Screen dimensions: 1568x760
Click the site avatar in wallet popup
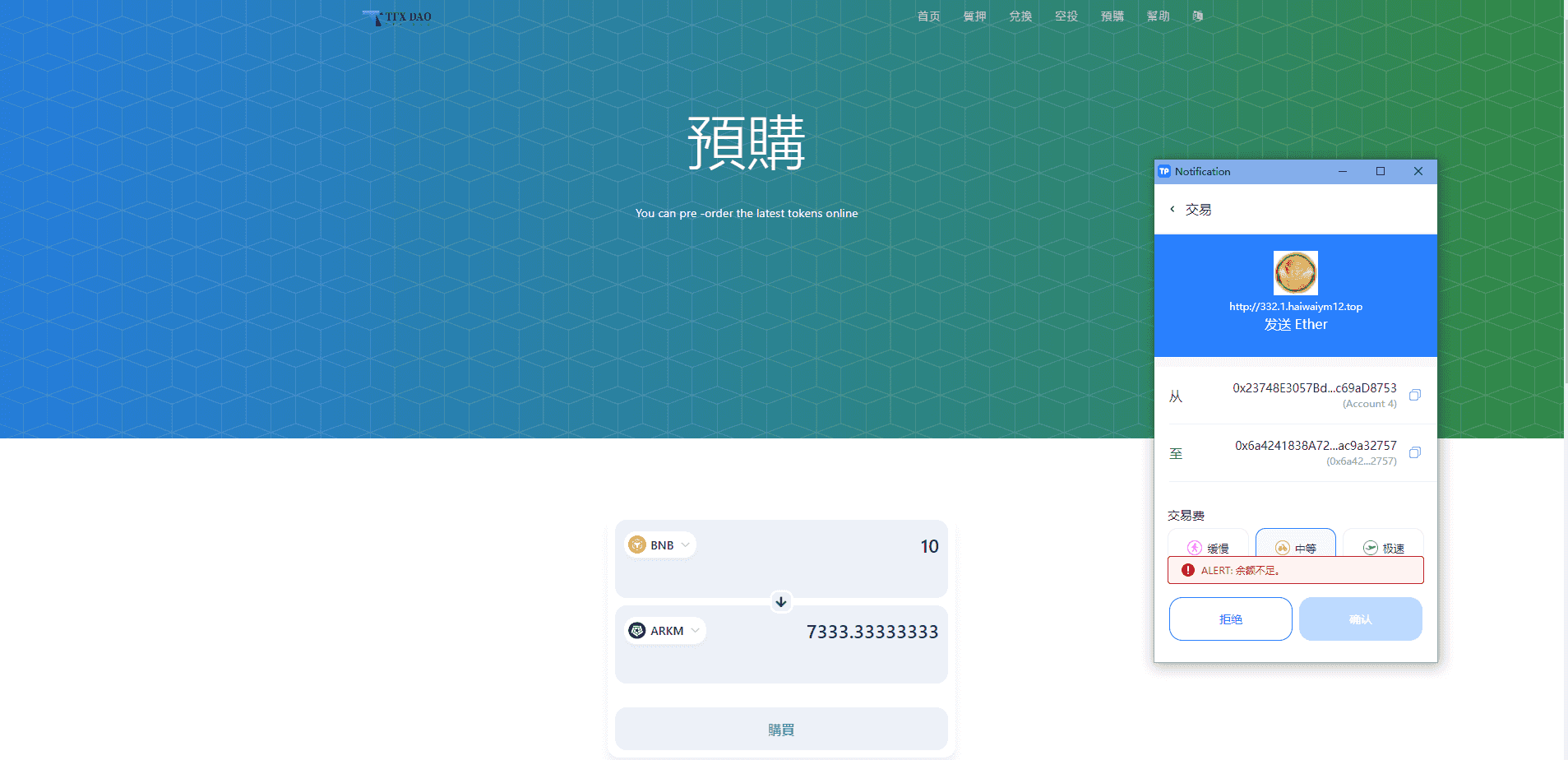click(1295, 273)
